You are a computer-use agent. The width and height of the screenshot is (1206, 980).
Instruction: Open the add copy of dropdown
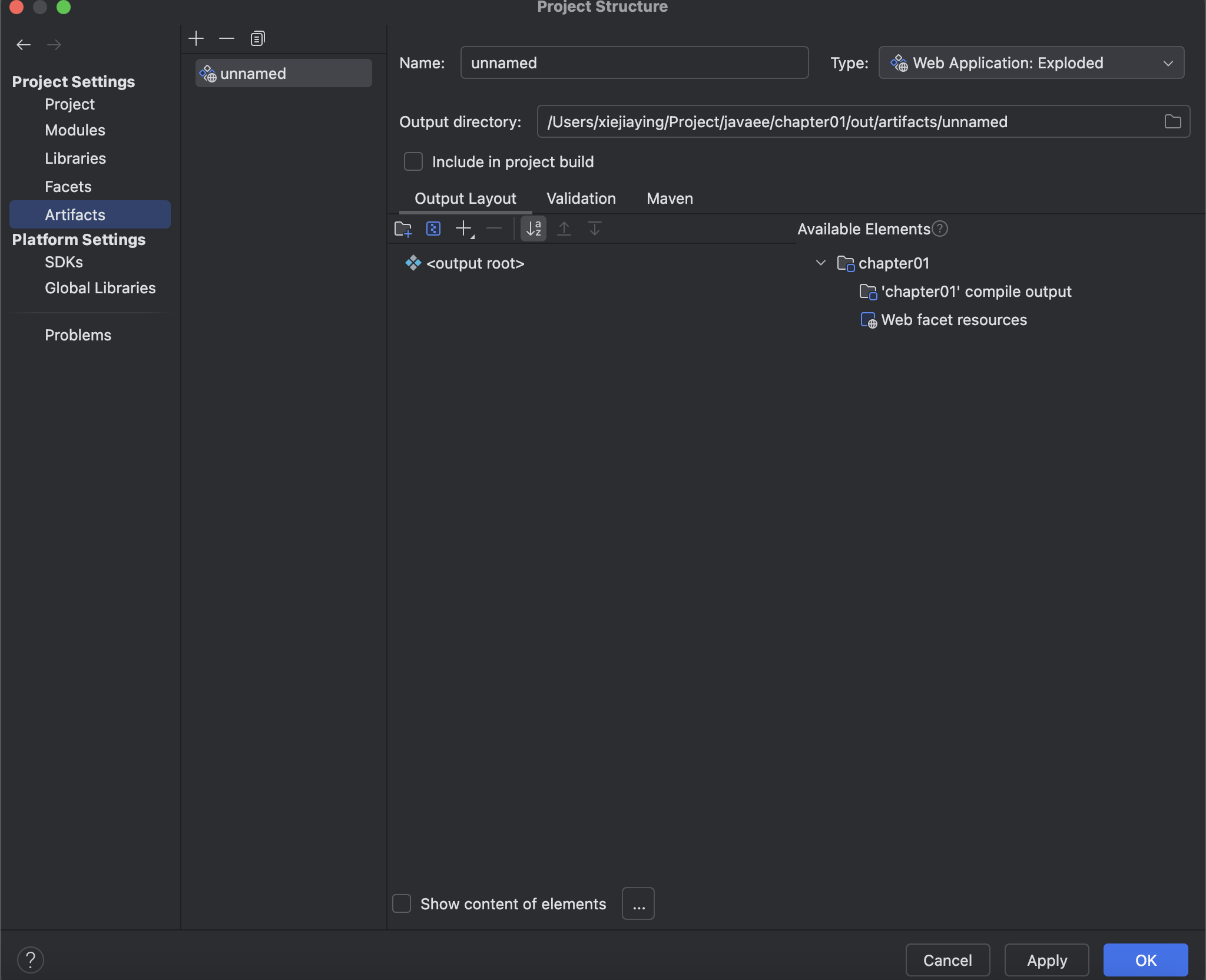(x=465, y=229)
